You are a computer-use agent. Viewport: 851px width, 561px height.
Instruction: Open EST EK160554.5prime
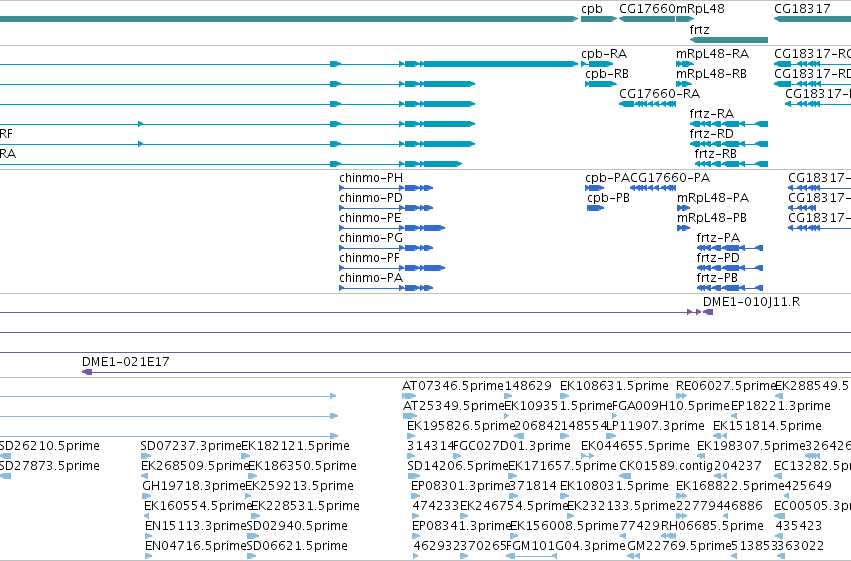coord(148,517)
